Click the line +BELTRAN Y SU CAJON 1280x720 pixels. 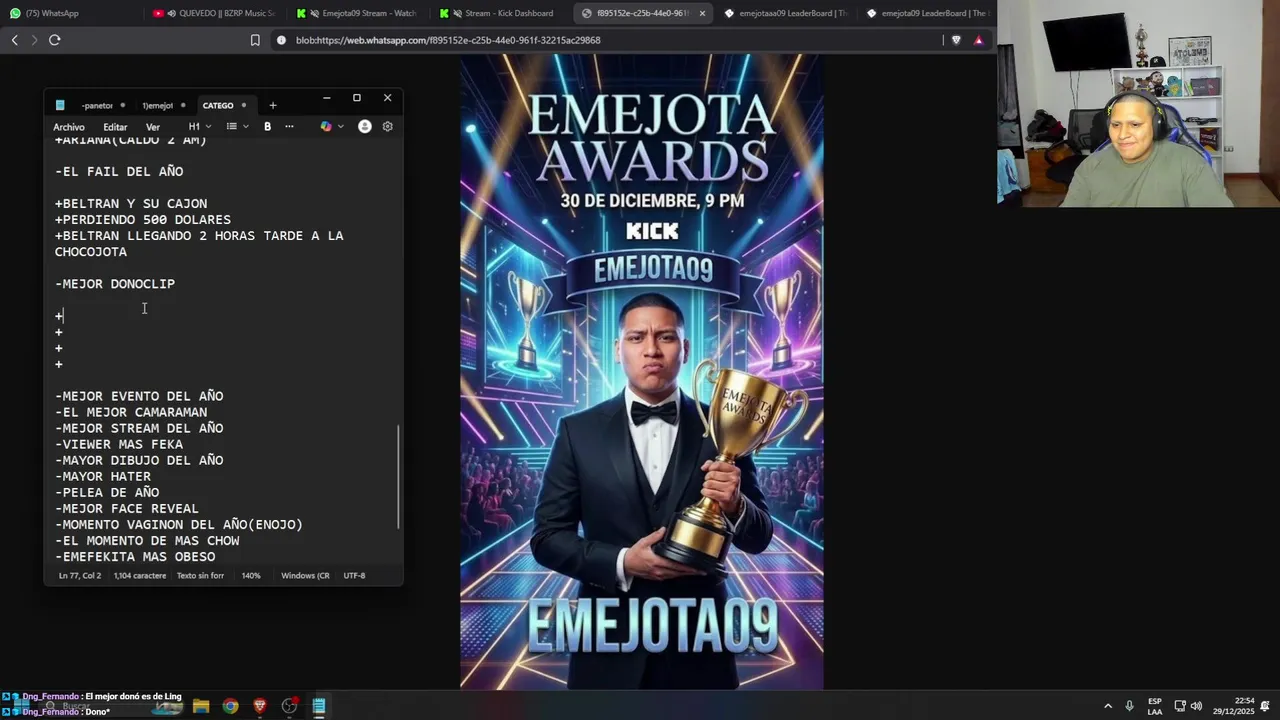click(x=131, y=204)
